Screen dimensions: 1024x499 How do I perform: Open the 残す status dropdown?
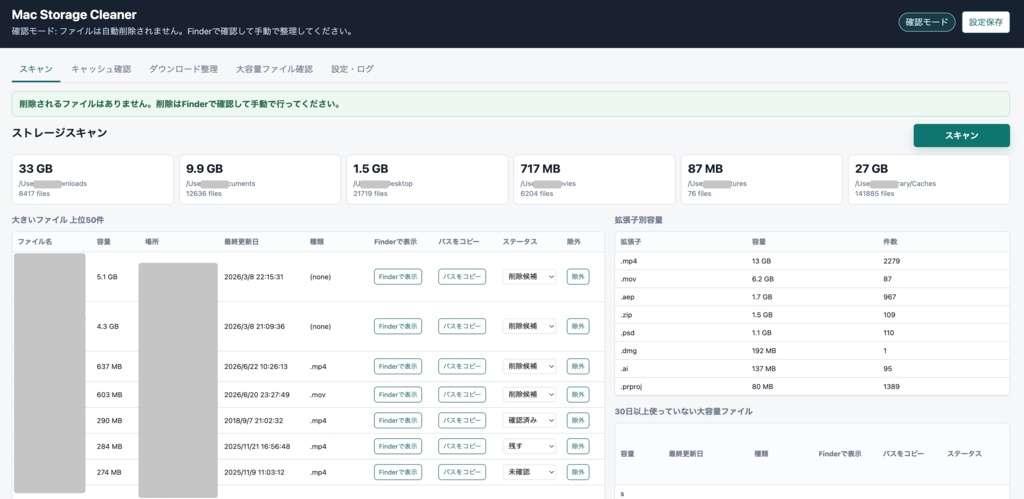pos(529,446)
